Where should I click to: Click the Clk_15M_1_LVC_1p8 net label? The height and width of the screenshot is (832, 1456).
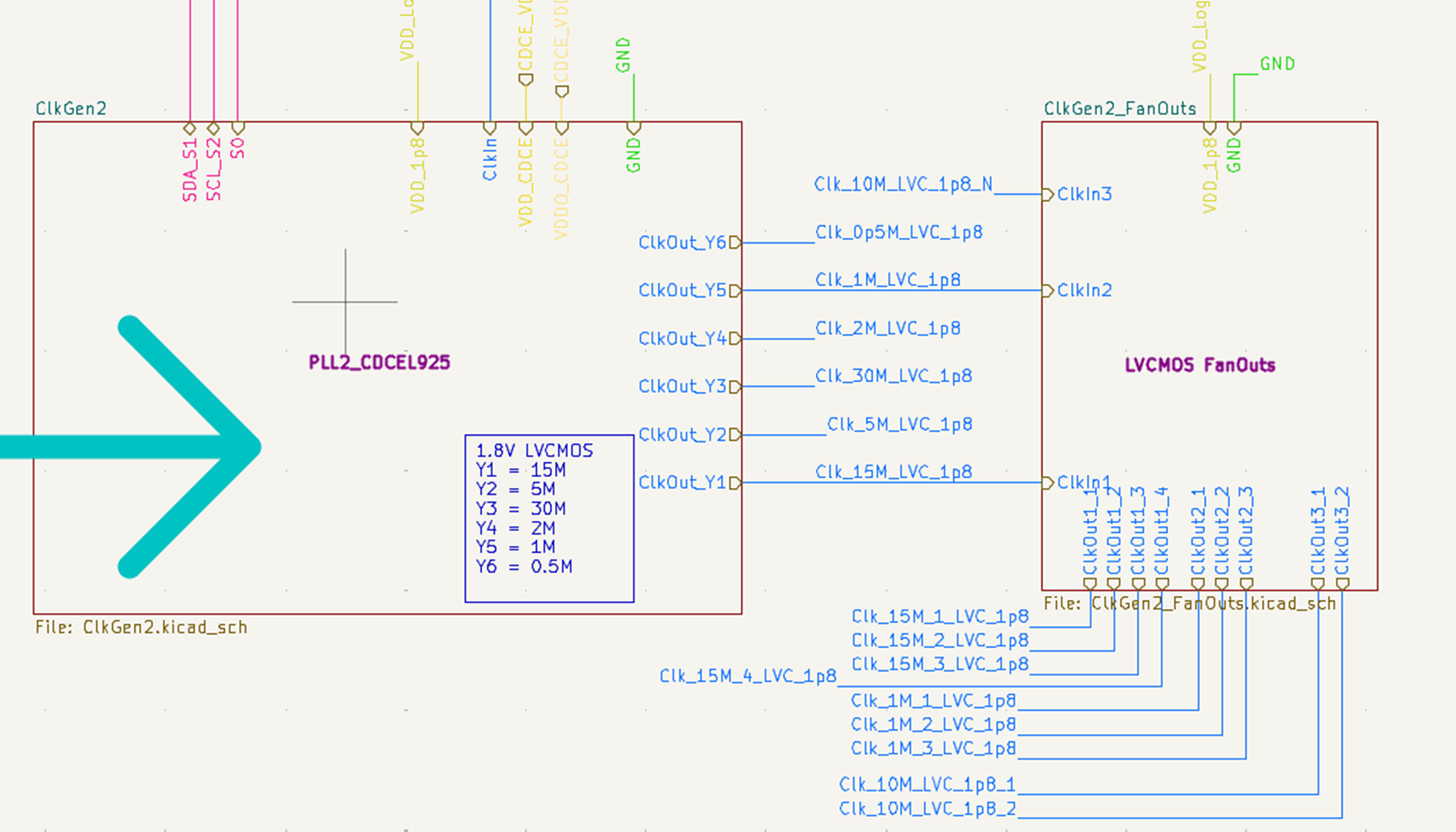(x=940, y=617)
